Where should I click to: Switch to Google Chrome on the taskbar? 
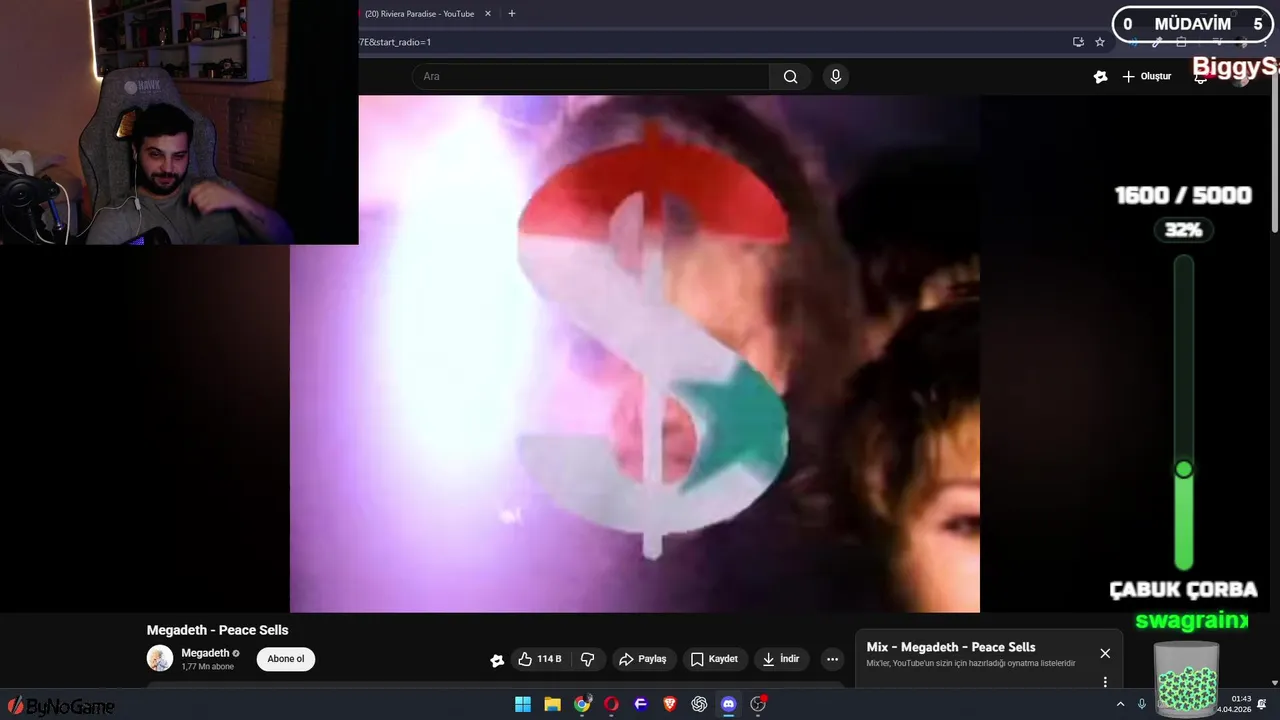coord(582,704)
